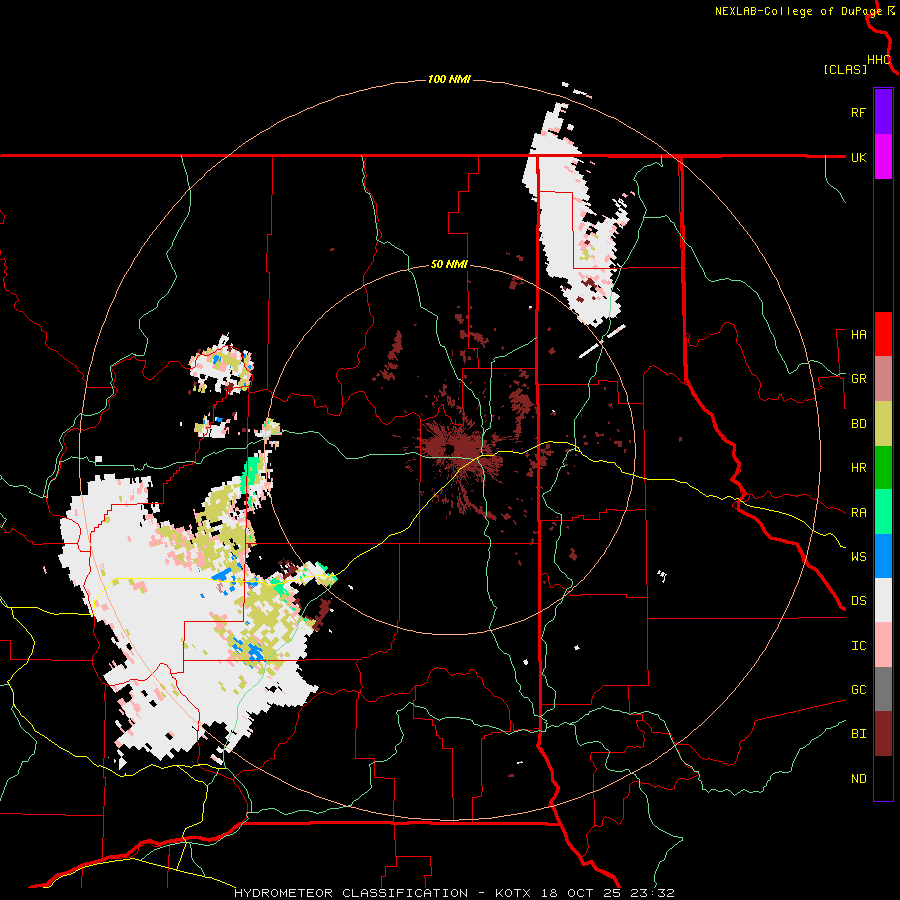Select the WS legend label
This screenshot has width=900, height=900.
(x=858, y=556)
